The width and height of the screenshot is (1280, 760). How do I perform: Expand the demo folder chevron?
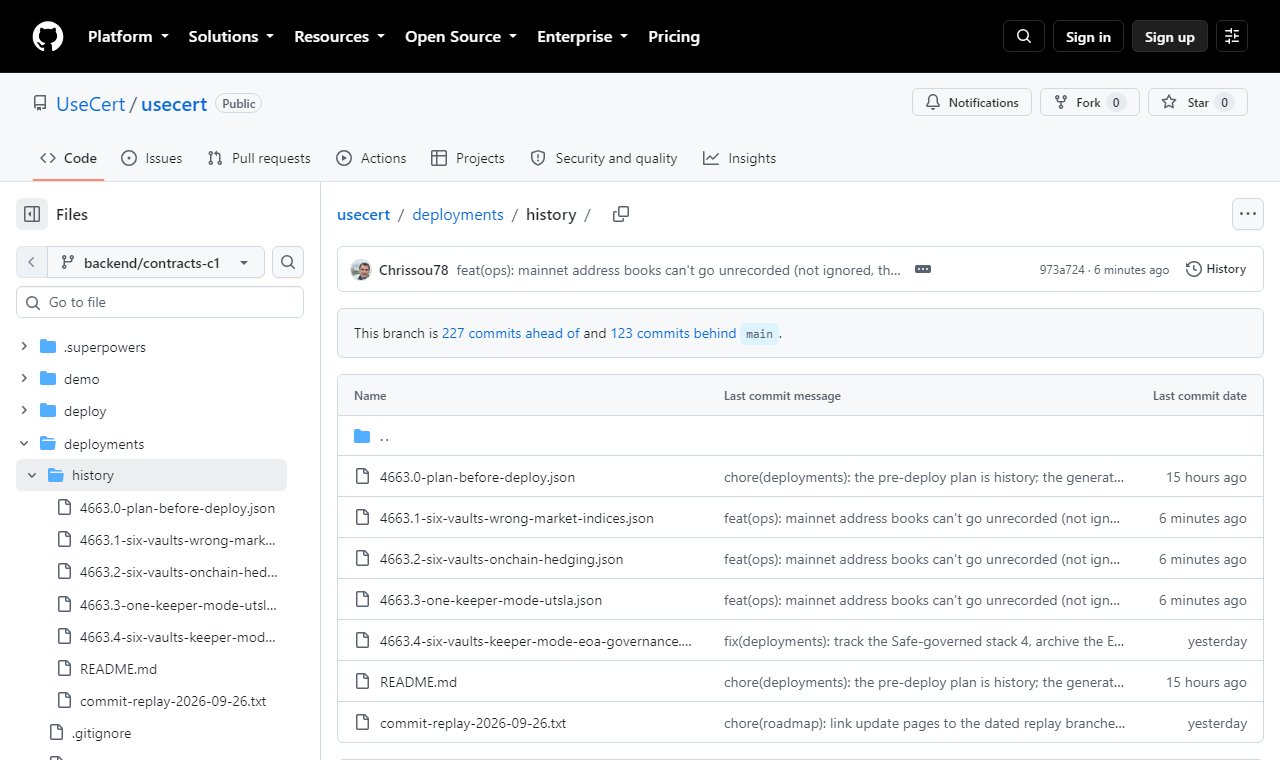click(x=24, y=379)
